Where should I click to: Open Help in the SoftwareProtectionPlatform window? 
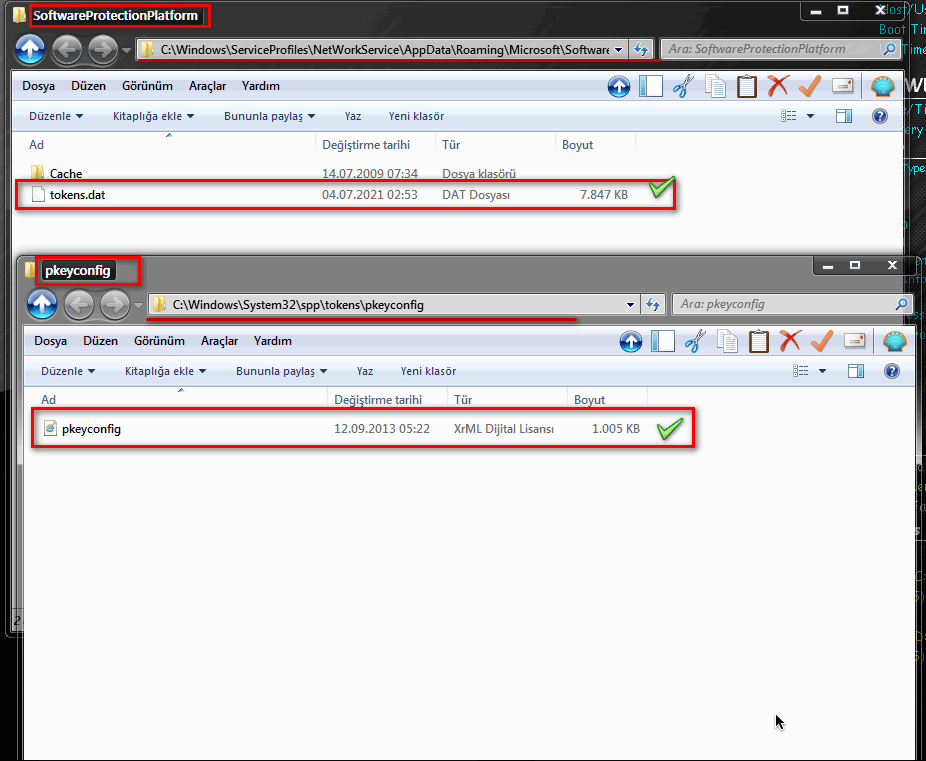tap(880, 116)
